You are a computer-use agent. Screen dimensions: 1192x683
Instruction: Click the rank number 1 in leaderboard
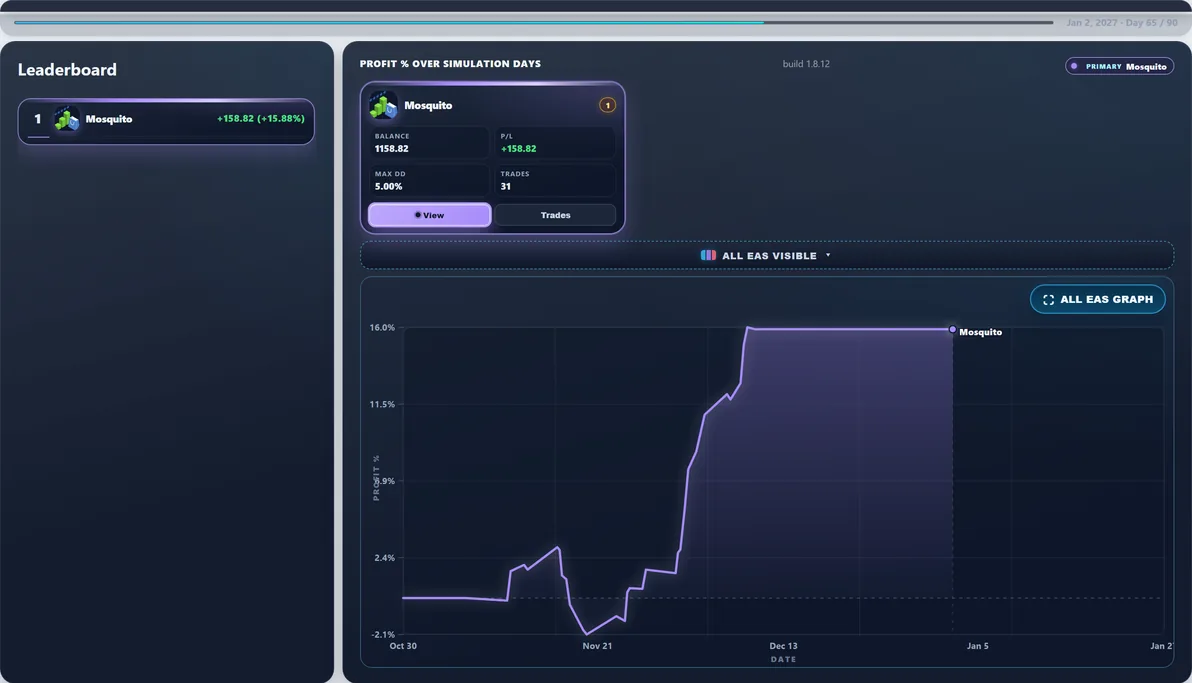pos(37,119)
